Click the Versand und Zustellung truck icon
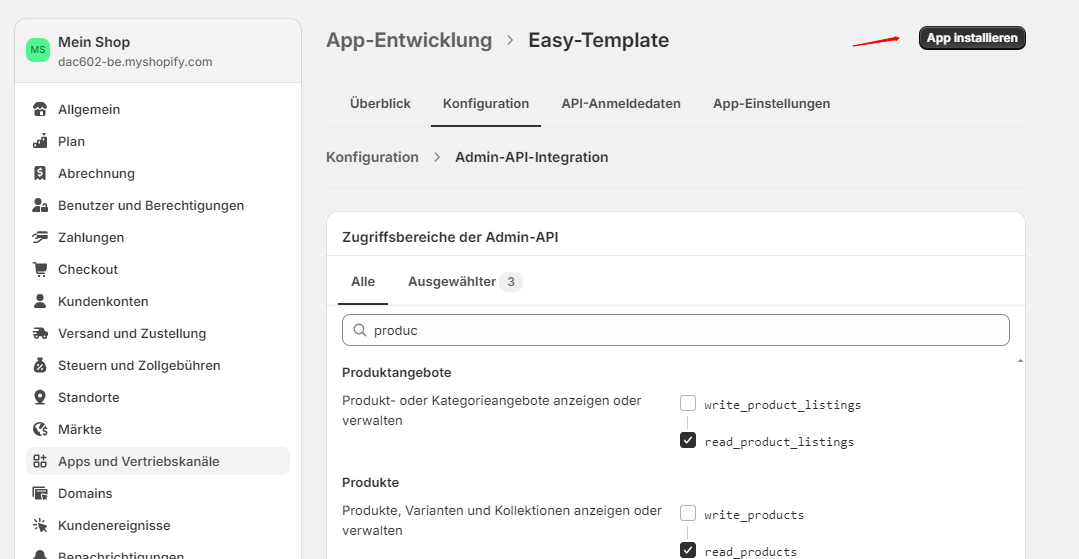The image size is (1079, 559). (40, 333)
